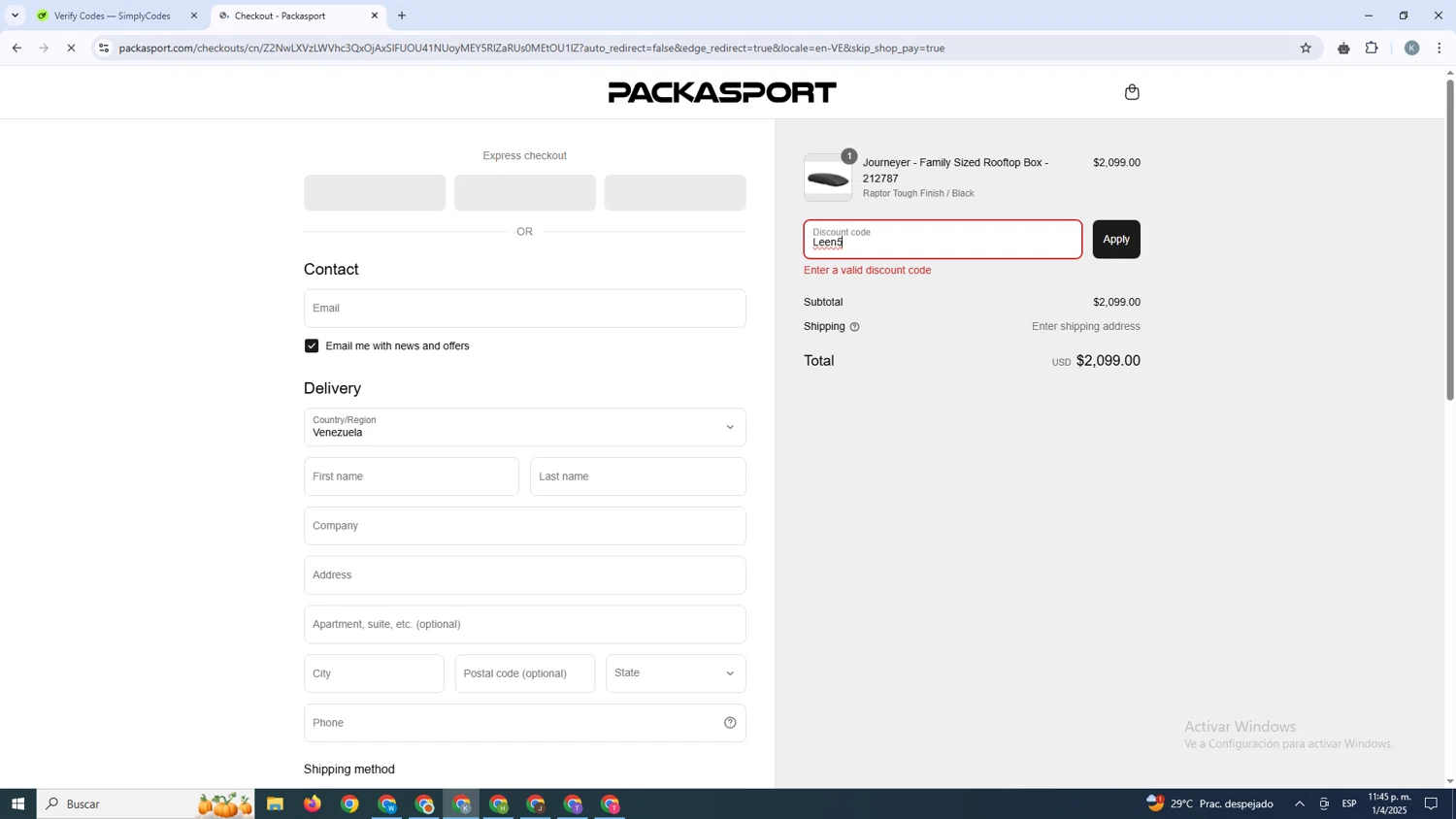The image size is (1456, 819).
Task: Click the shipping info help icon
Action: tap(854, 327)
